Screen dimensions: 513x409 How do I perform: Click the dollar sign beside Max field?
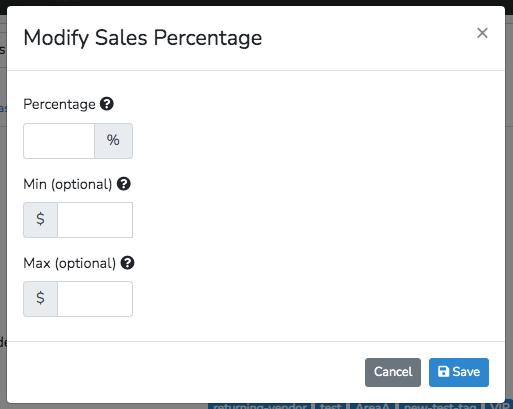(x=40, y=299)
